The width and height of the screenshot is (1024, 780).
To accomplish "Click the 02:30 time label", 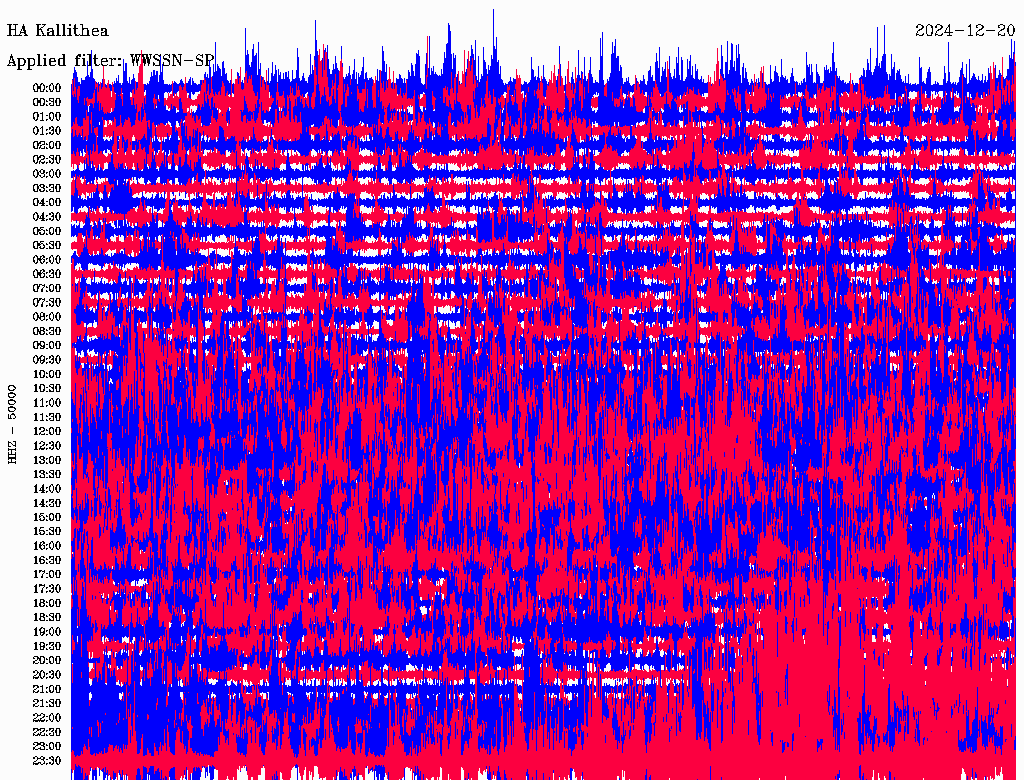I will click(47, 159).
